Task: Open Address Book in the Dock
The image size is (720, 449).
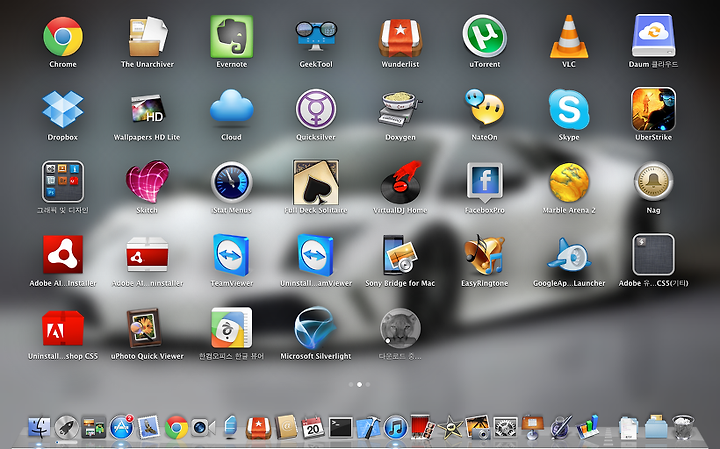Action: coord(286,428)
